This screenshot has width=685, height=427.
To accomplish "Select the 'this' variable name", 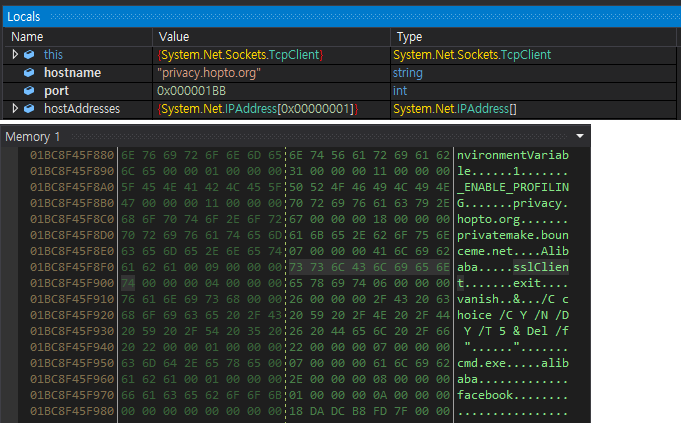I will (x=53, y=55).
